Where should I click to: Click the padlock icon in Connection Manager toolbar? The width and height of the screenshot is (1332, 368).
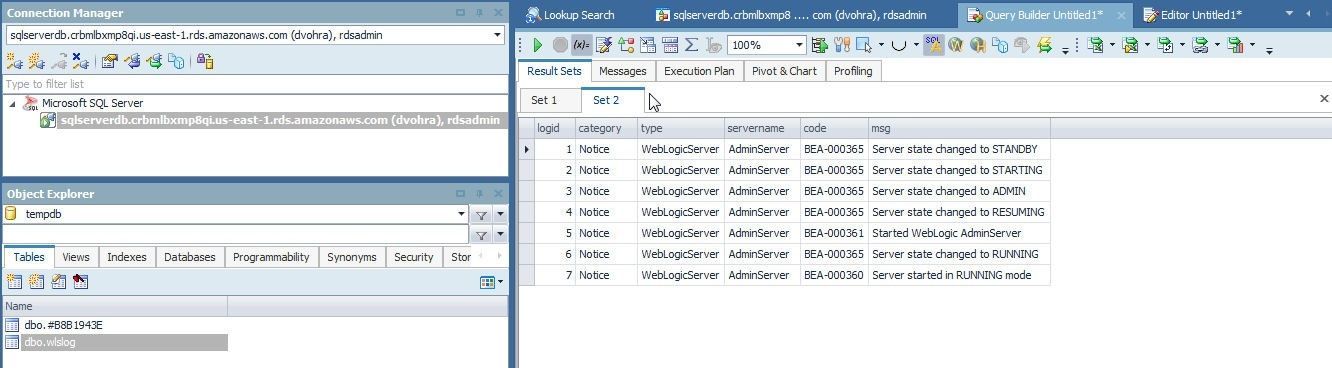coord(205,61)
